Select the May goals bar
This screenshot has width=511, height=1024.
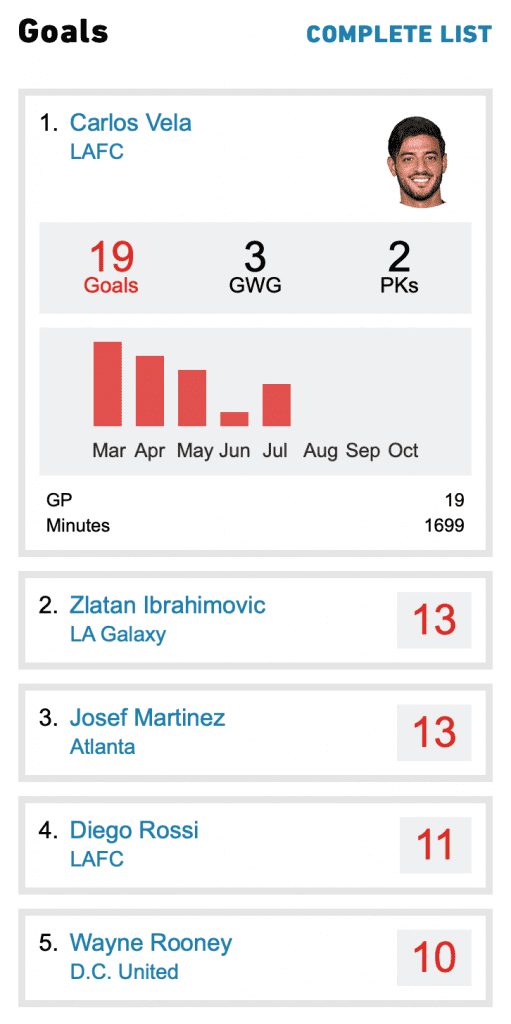192,398
